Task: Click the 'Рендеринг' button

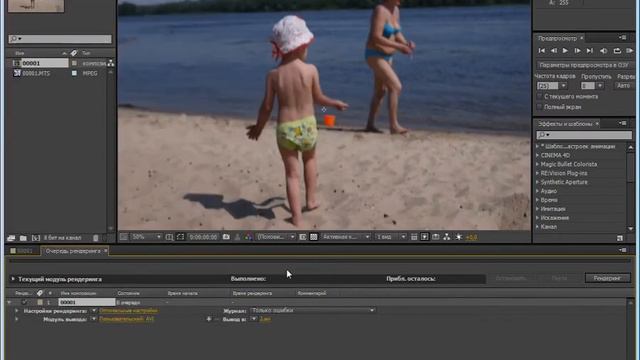Action: [x=607, y=278]
